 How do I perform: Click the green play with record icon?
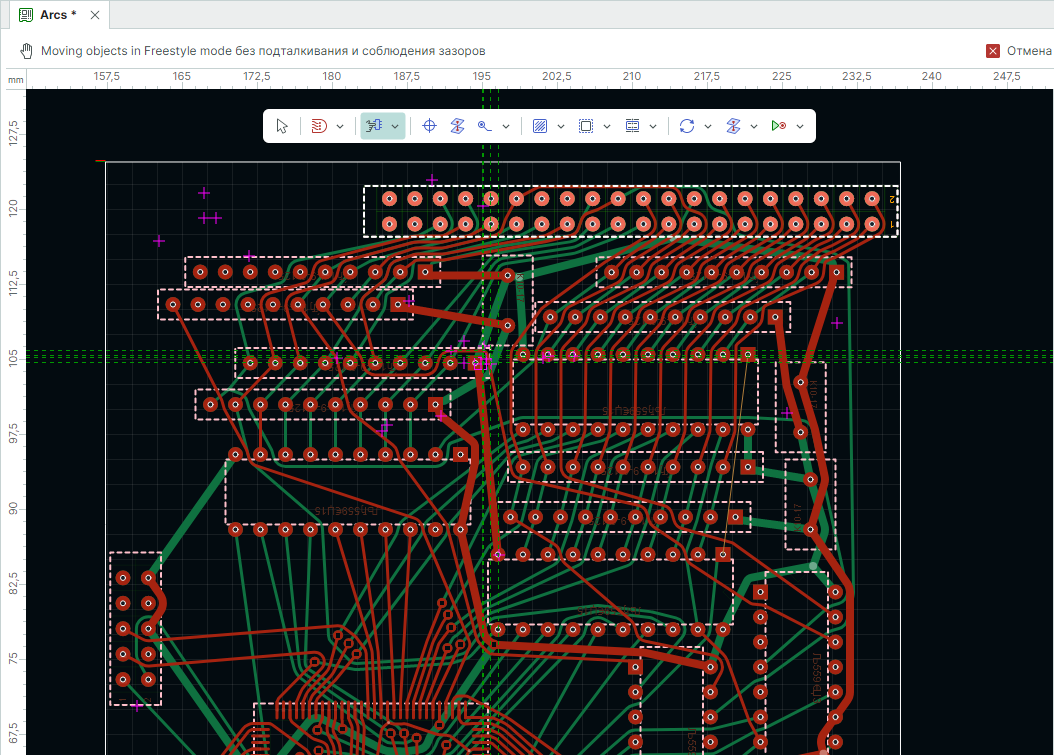(778, 126)
